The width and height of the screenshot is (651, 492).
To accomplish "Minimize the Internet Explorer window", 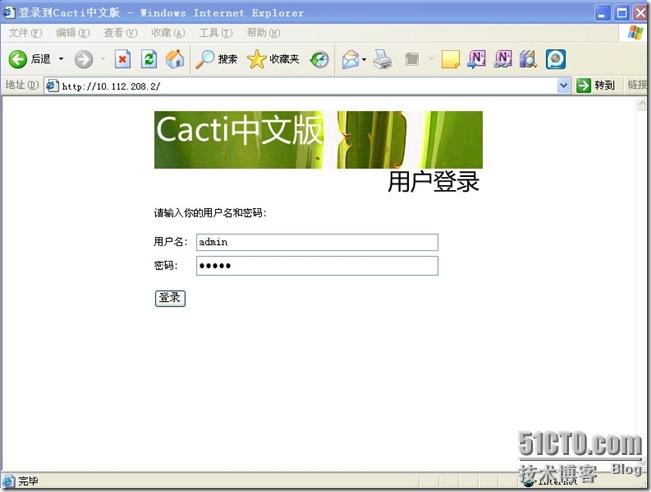I will 602,13.
